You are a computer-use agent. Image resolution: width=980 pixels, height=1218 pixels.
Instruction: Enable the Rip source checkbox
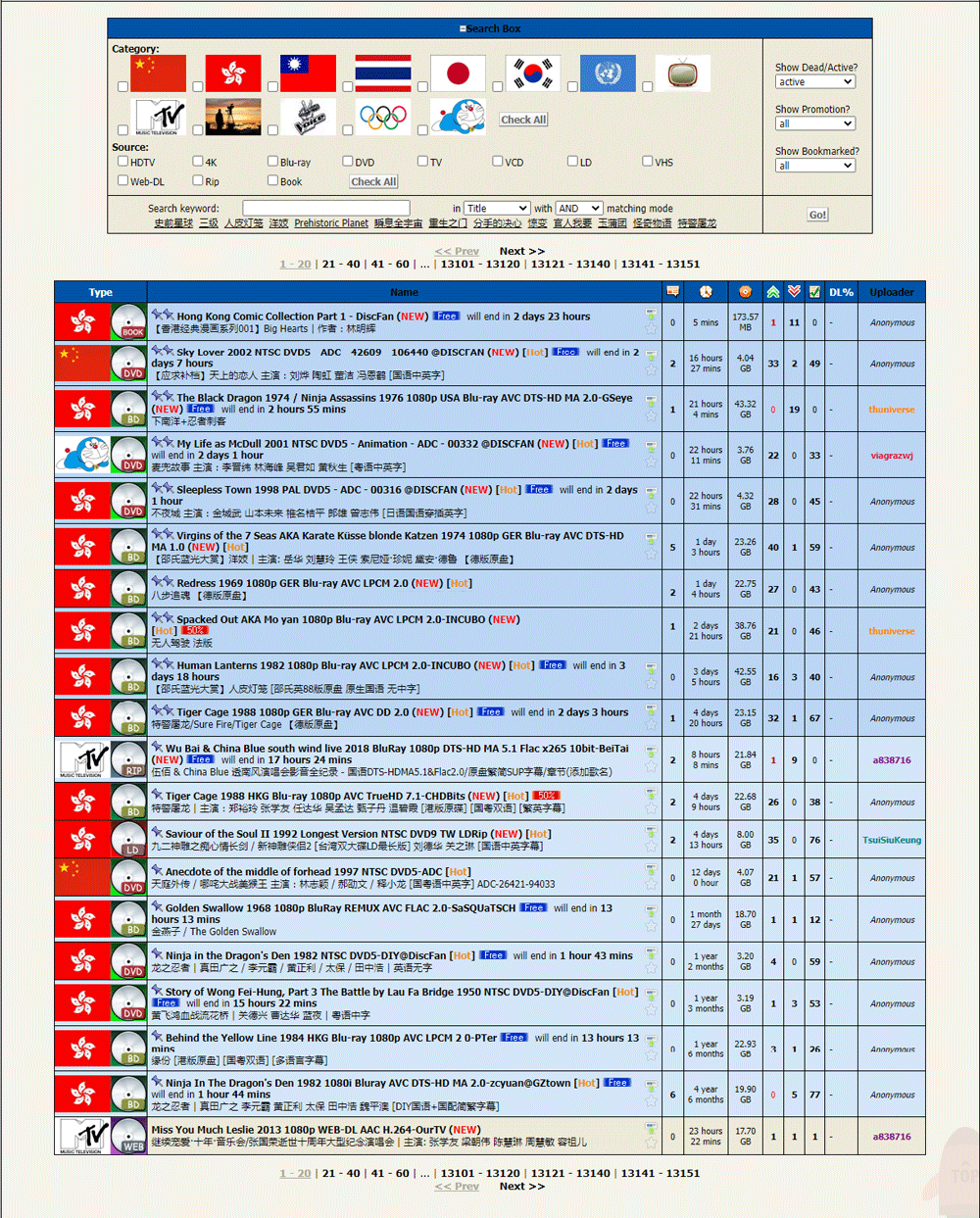[198, 180]
